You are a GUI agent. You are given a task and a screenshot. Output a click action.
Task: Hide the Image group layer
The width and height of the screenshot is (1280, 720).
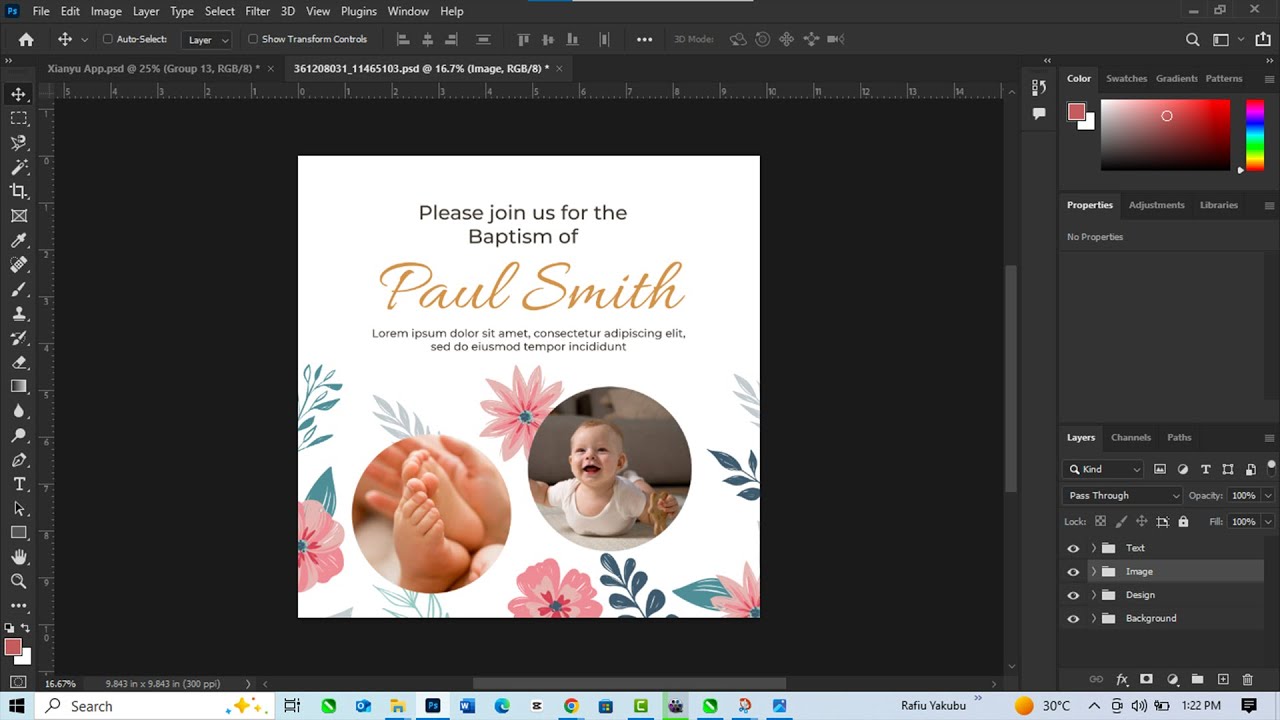(1073, 572)
